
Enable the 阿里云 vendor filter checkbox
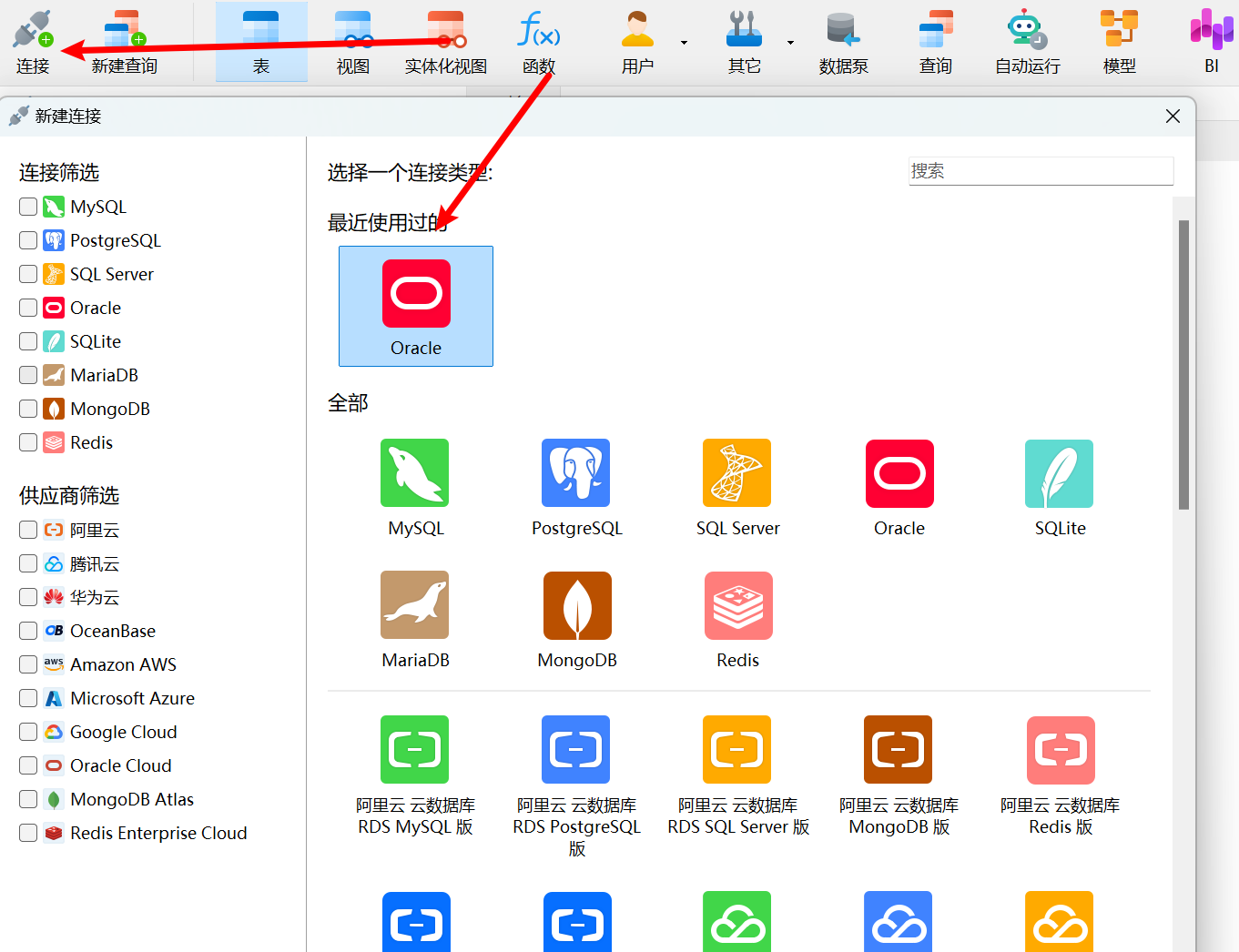click(x=28, y=530)
